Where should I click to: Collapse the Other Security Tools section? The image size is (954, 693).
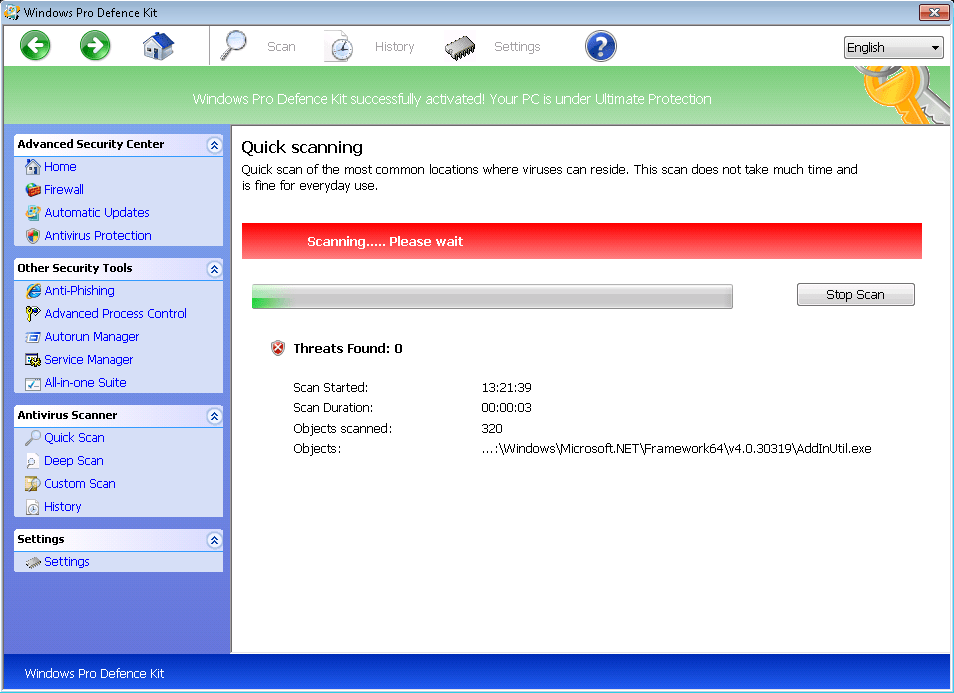pyautogui.click(x=214, y=269)
